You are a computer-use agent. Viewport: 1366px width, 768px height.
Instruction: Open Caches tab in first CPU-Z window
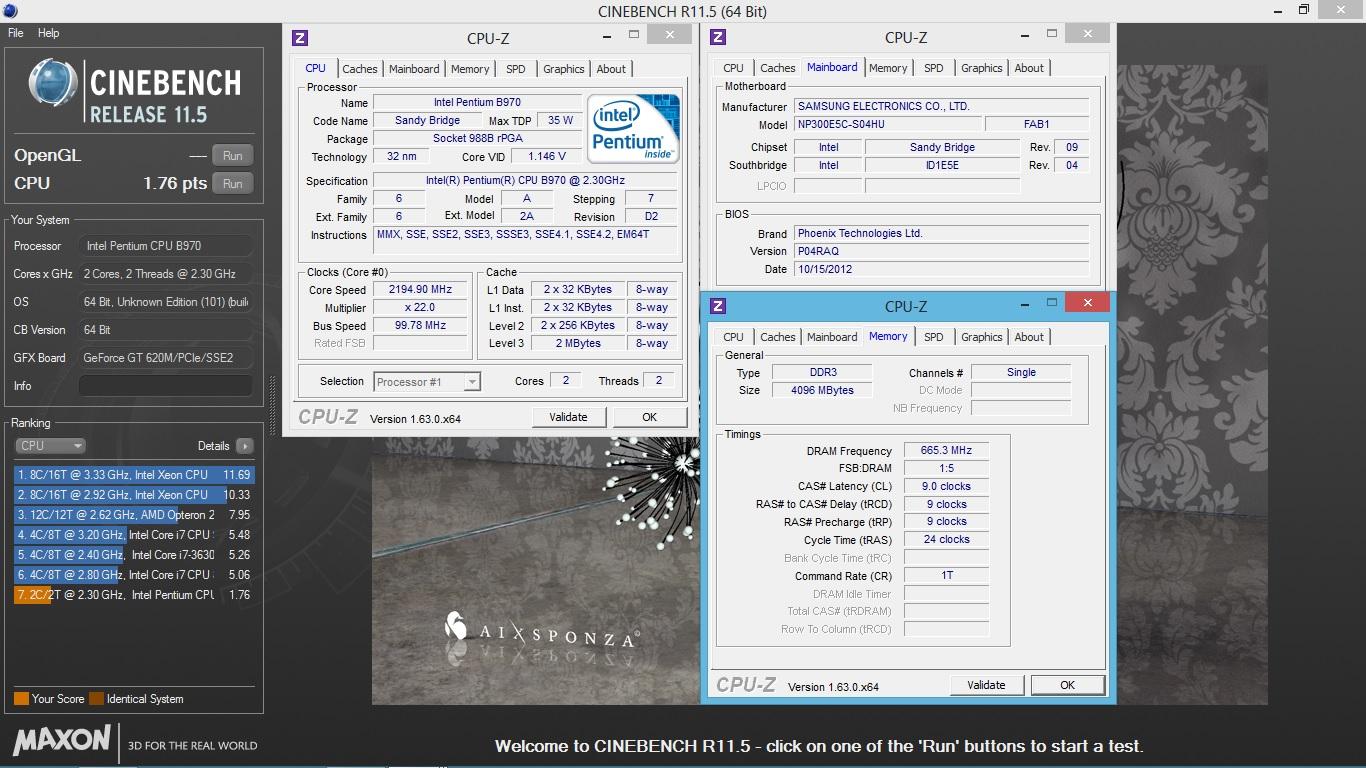(x=360, y=69)
